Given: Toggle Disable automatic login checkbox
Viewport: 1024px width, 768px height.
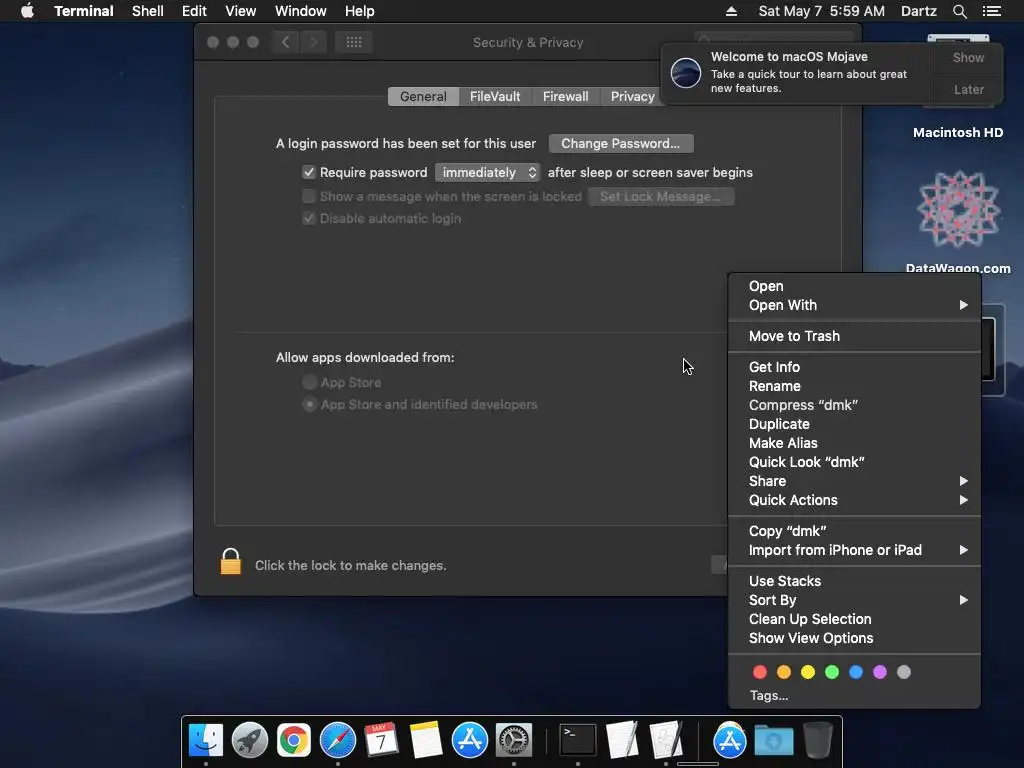Looking at the screenshot, I should (x=309, y=218).
